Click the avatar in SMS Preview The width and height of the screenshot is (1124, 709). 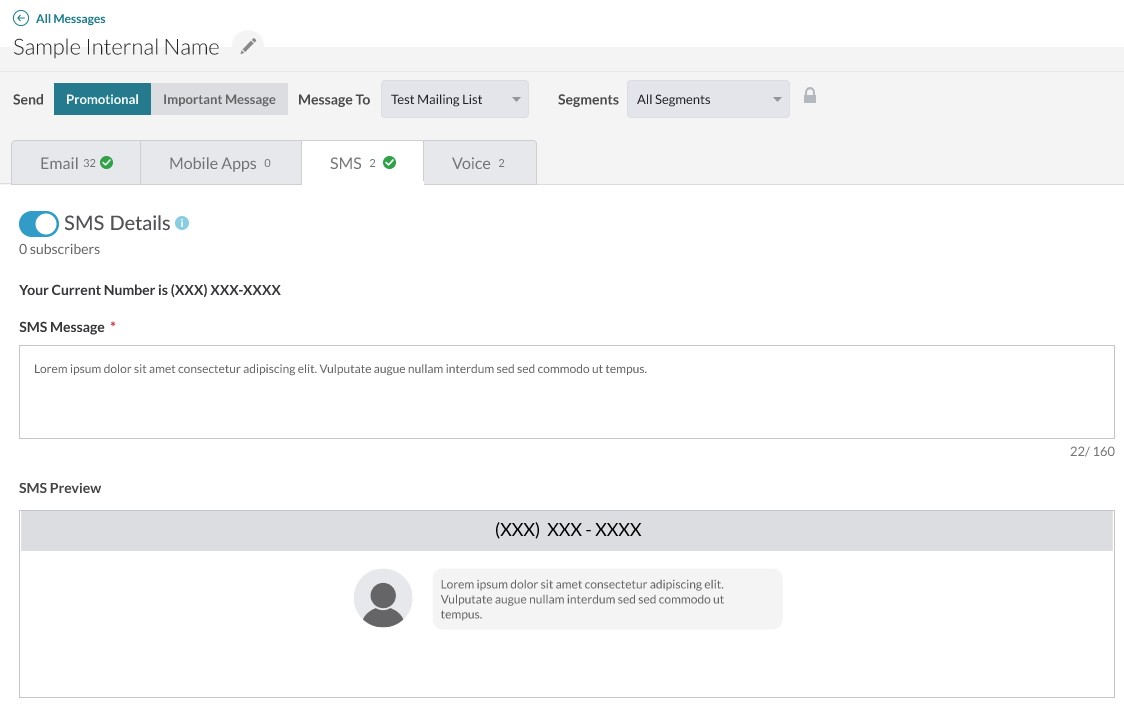pos(383,598)
